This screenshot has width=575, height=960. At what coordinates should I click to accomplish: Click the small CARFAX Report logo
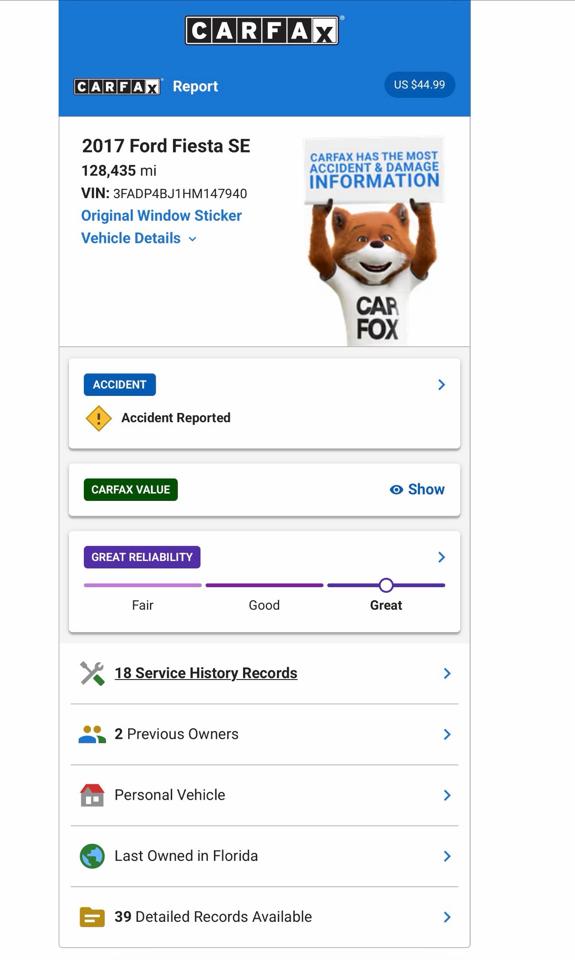(x=117, y=86)
